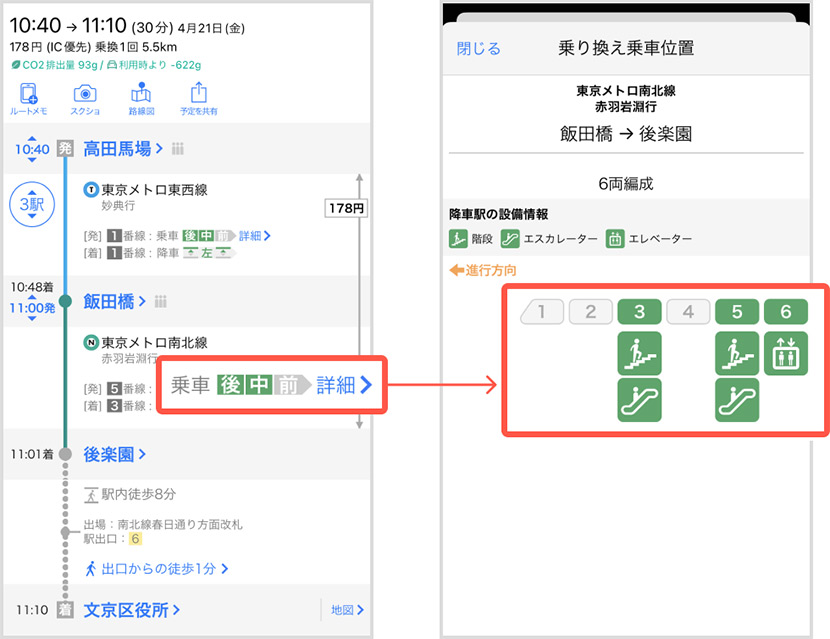This screenshot has width=830, height=639.
Task: Tap the 出場：南北線春日通り方面改札 text
Action: (163, 524)
